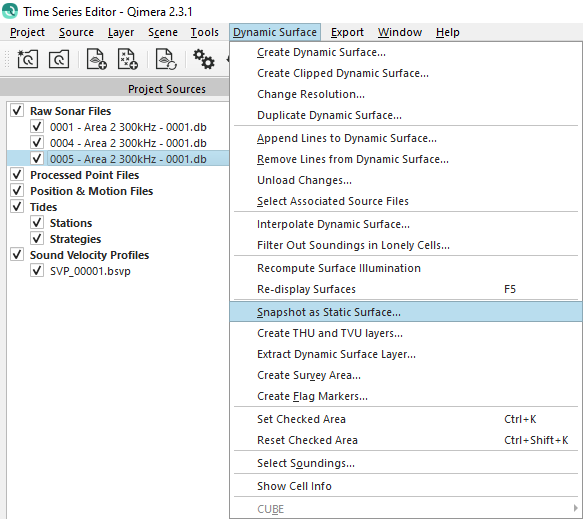Select the Sound Velocity Profiles tree node

(89, 255)
